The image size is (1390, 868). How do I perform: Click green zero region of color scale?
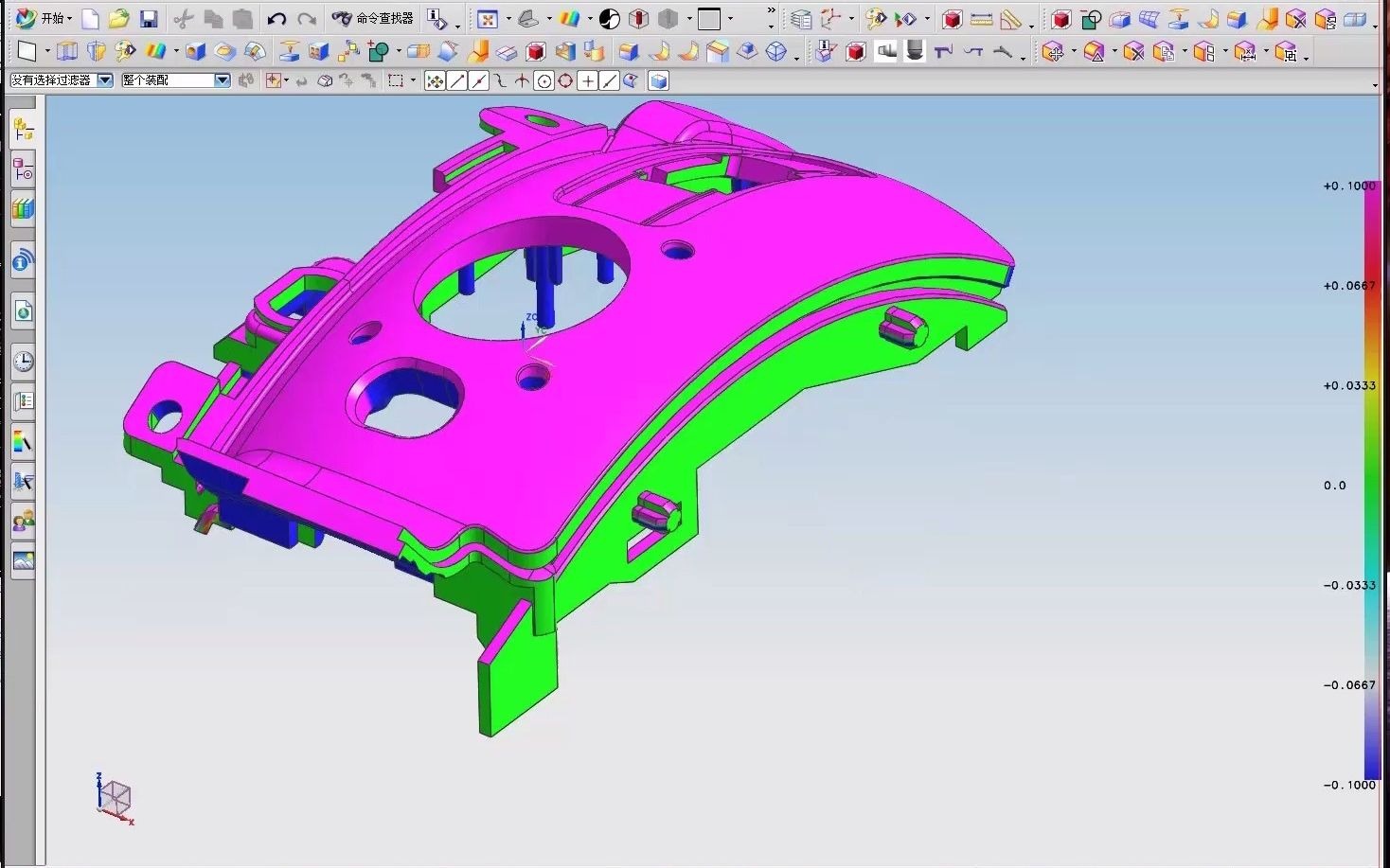click(x=1372, y=485)
